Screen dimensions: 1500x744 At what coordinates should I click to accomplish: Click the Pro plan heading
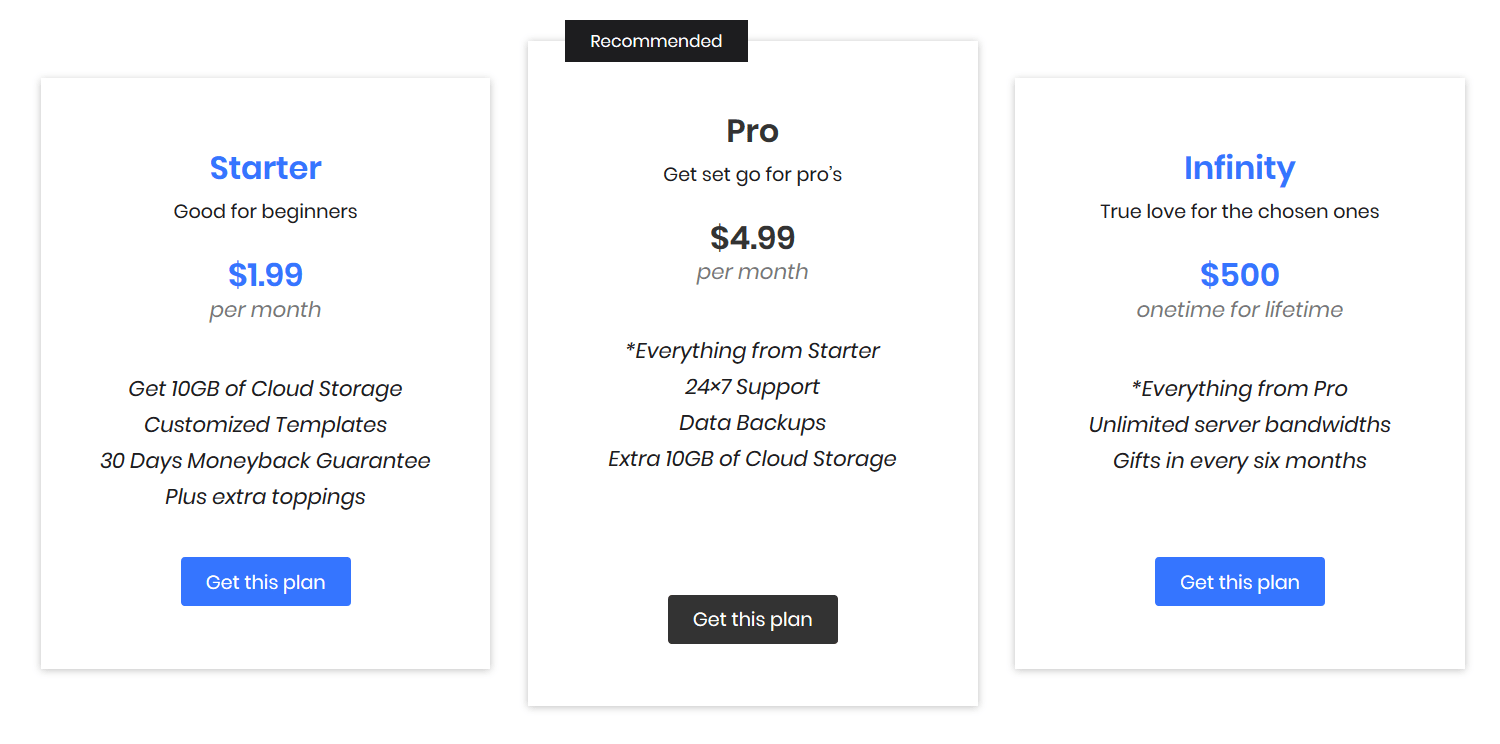(752, 131)
